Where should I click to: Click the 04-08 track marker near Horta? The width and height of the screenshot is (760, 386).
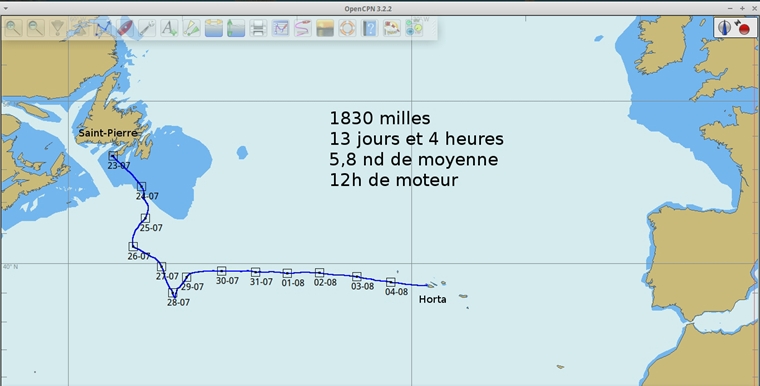391,282
